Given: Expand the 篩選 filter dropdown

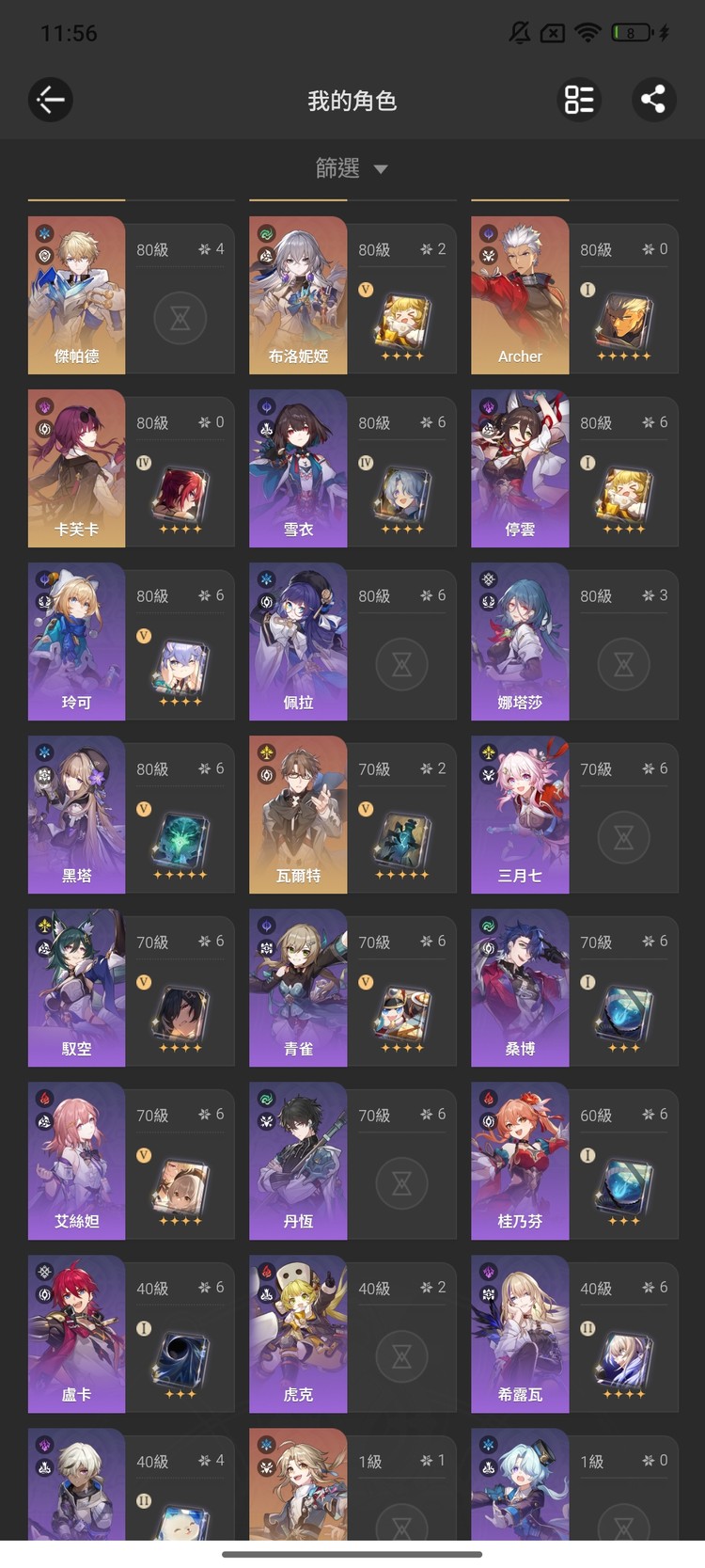Looking at the screenshot, I should pos(352,168).
